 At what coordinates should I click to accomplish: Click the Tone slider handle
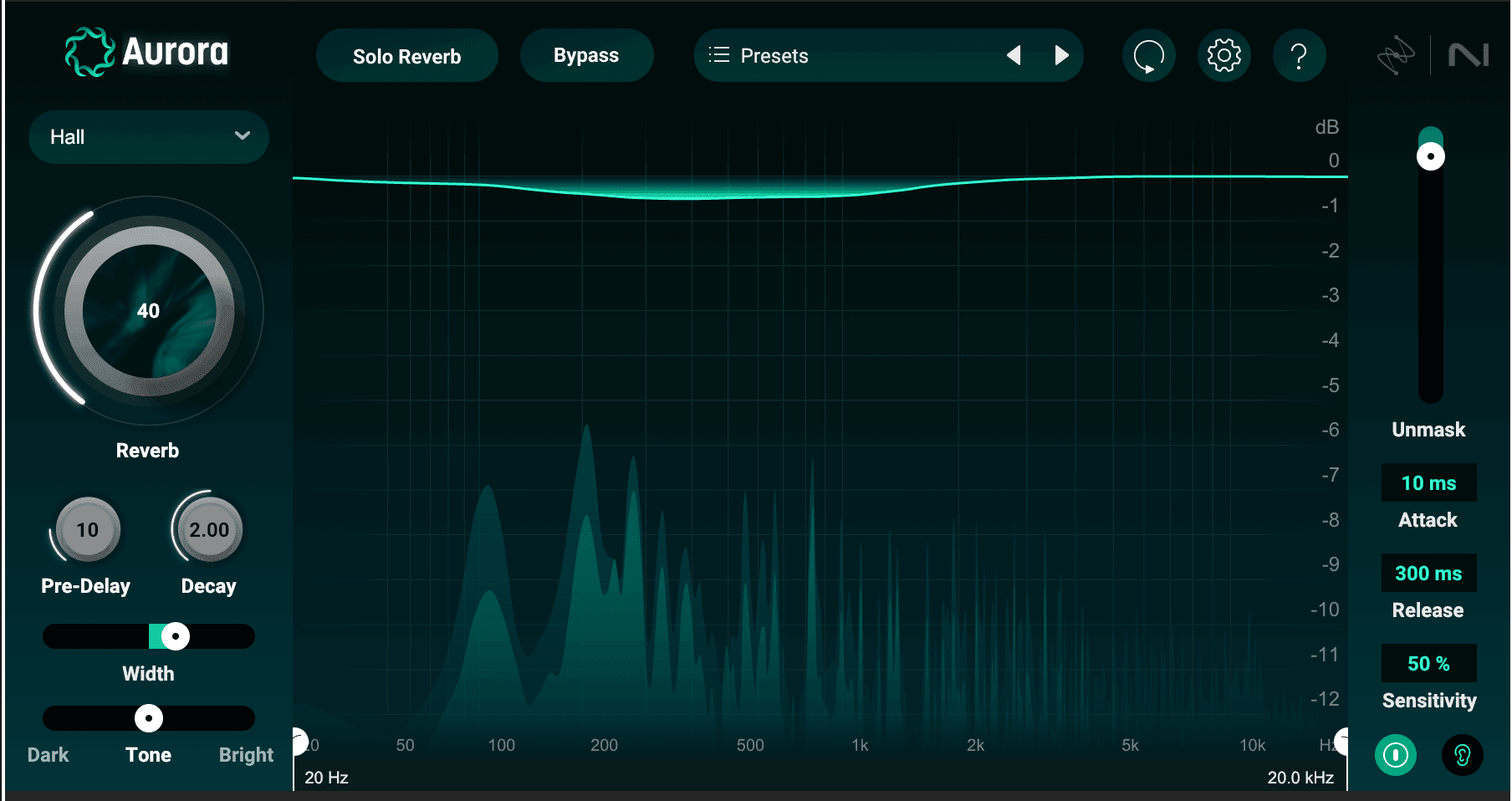point(149,718)
